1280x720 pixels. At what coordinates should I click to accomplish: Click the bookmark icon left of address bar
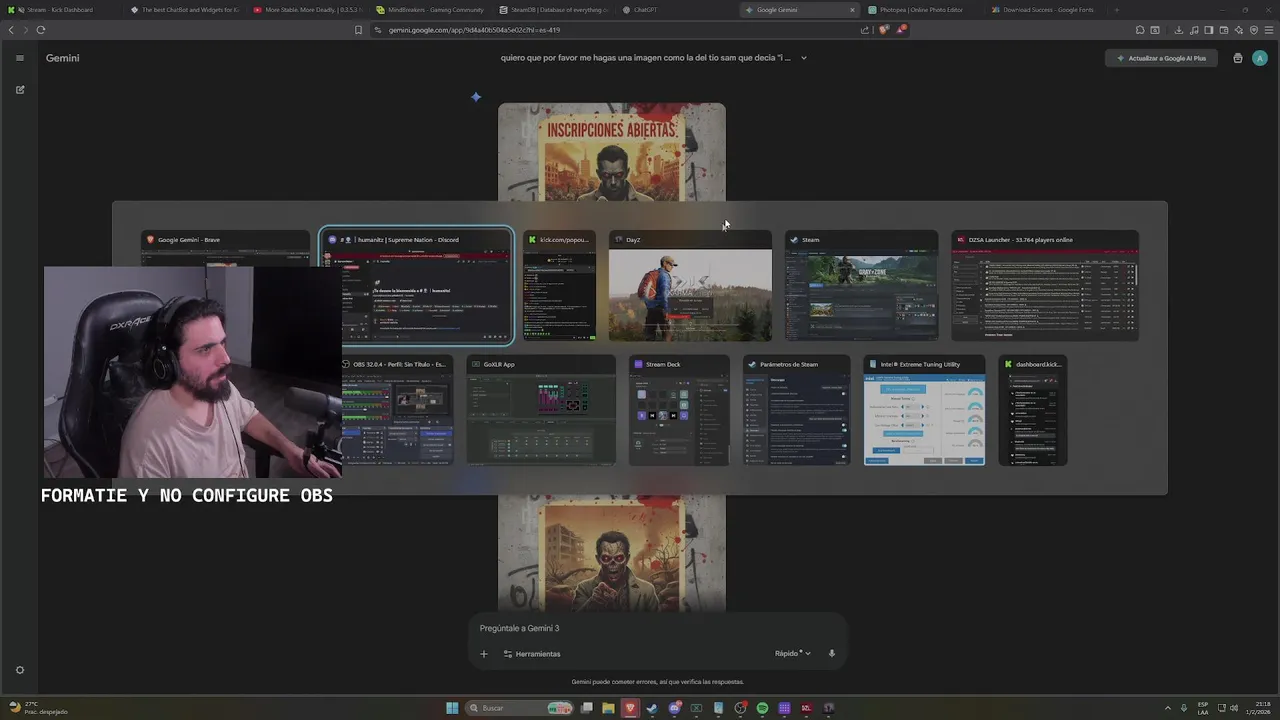(x=358, y=30)
